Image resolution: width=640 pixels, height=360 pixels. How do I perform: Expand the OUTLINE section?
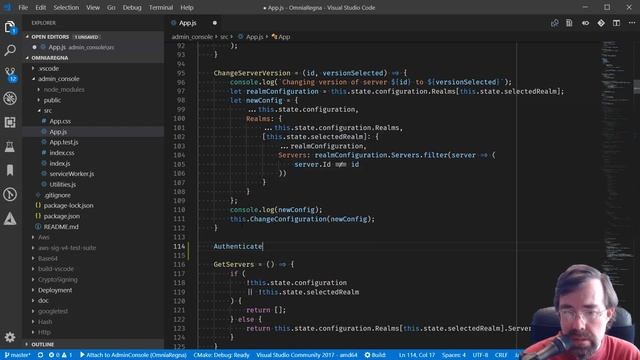94,344
